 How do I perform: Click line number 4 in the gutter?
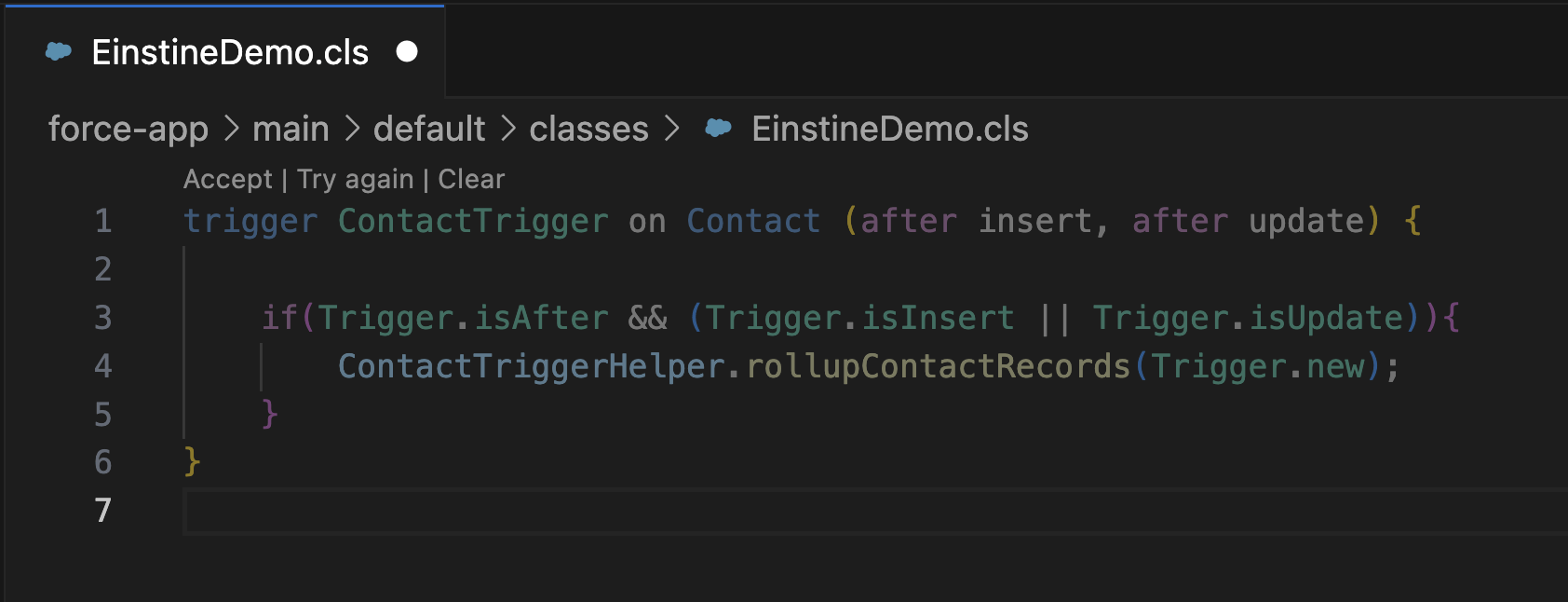click(102, 366)
